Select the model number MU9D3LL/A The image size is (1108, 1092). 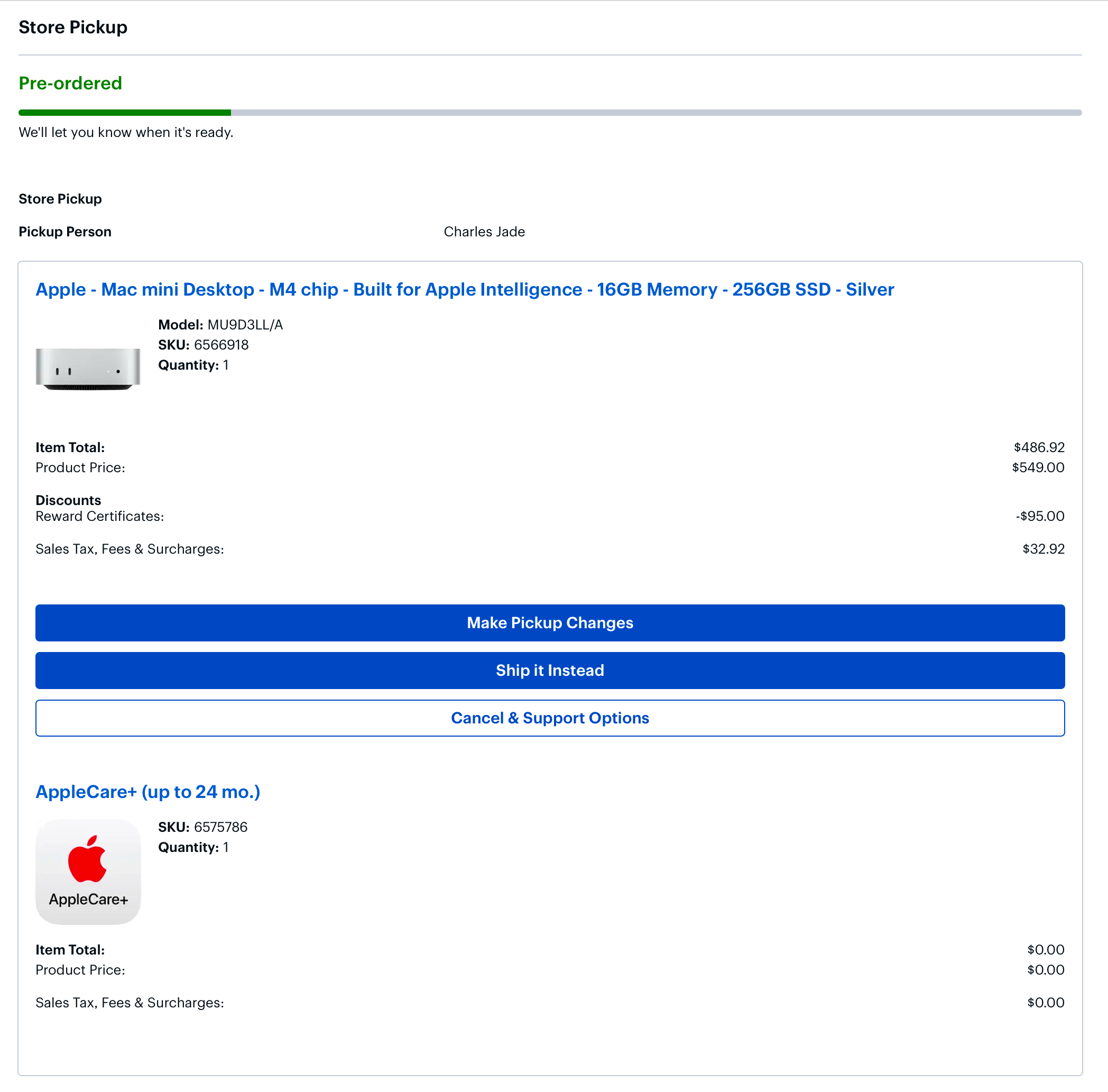(245, 325)
